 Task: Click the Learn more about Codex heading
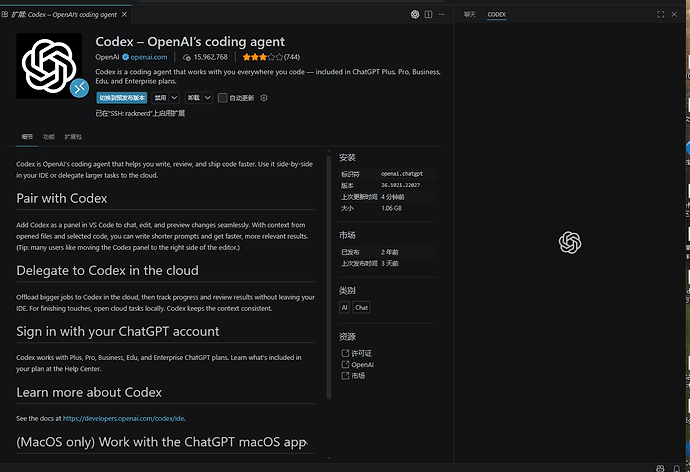click(89, 392)
